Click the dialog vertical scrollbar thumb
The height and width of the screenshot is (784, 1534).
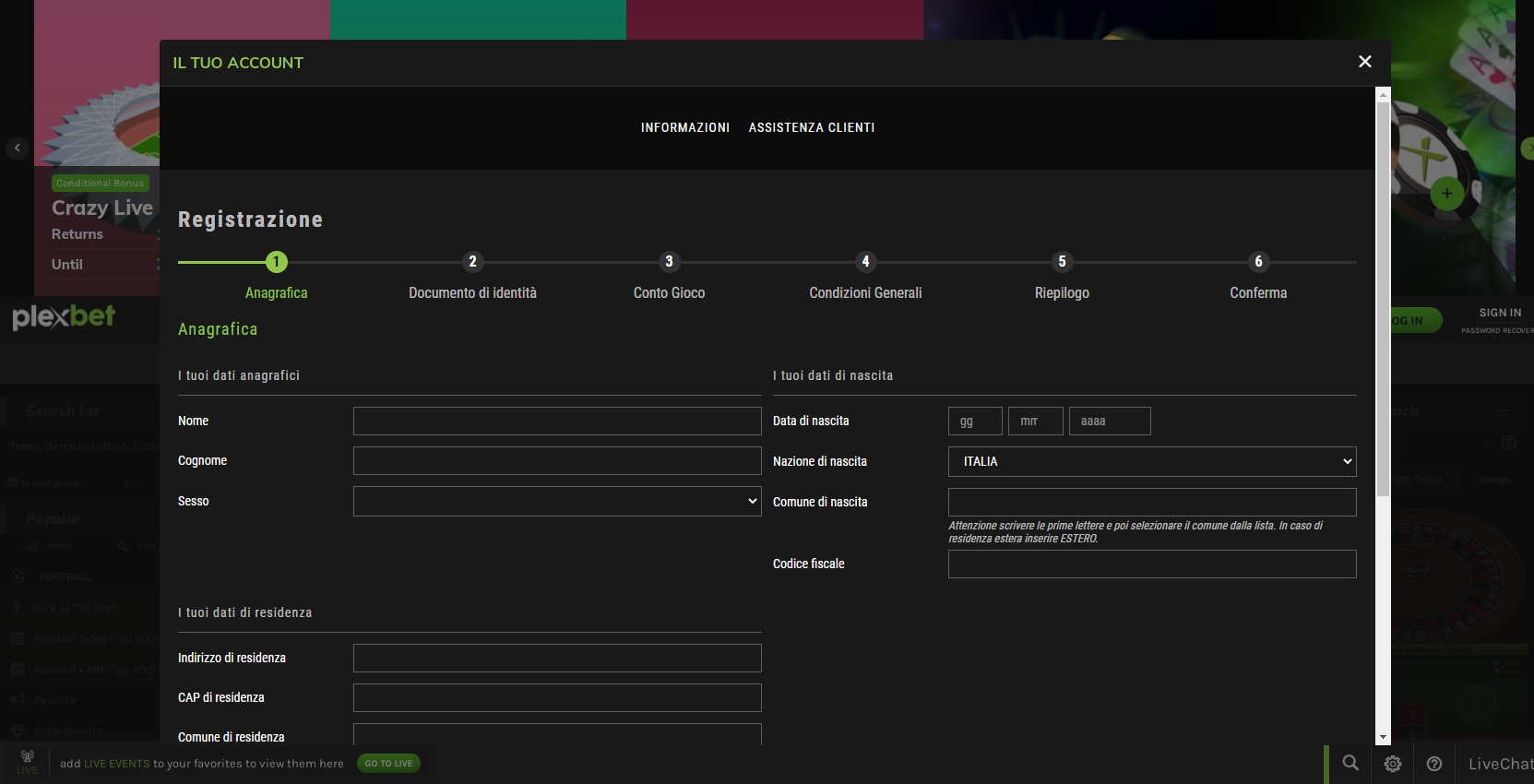(x=1383, y=299)
